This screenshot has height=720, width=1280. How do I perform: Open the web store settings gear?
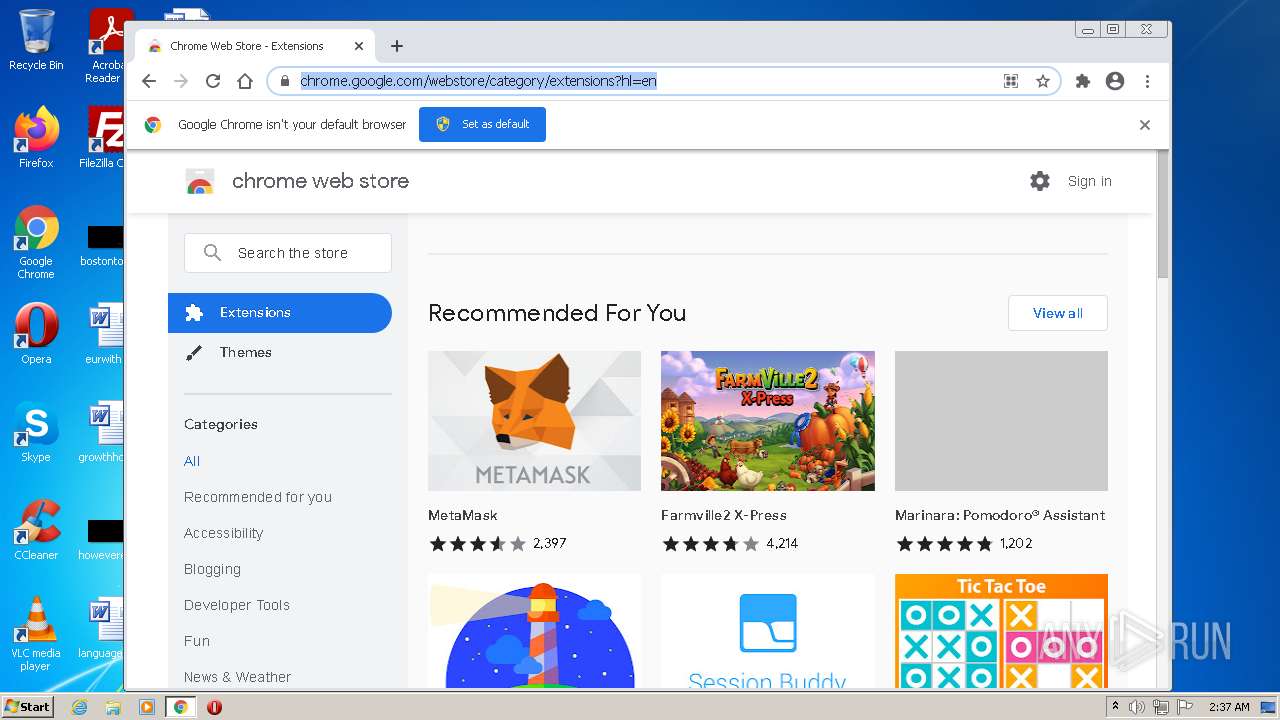click(1040, 181)
